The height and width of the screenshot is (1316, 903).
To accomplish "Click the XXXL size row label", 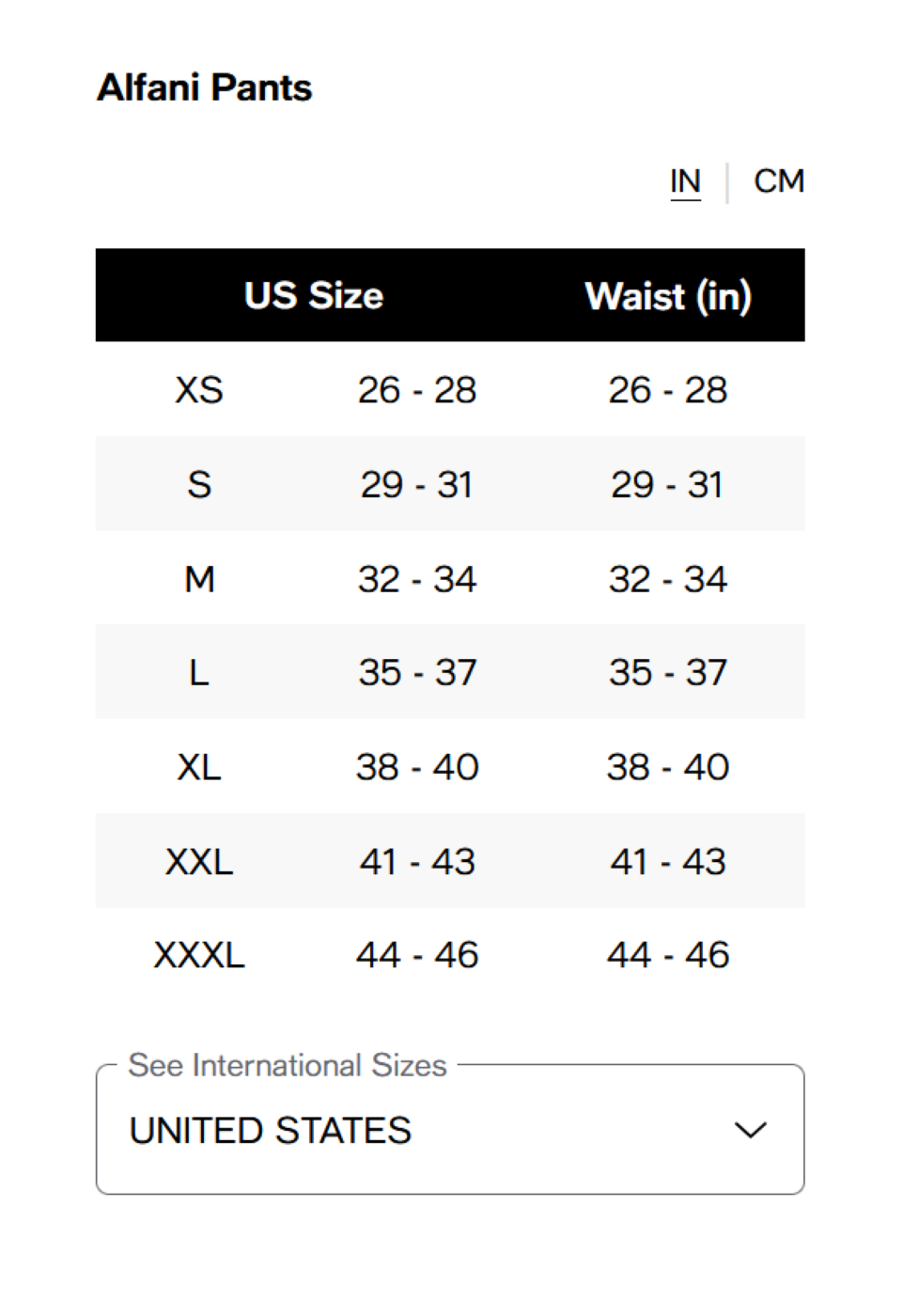I will 199,955.
